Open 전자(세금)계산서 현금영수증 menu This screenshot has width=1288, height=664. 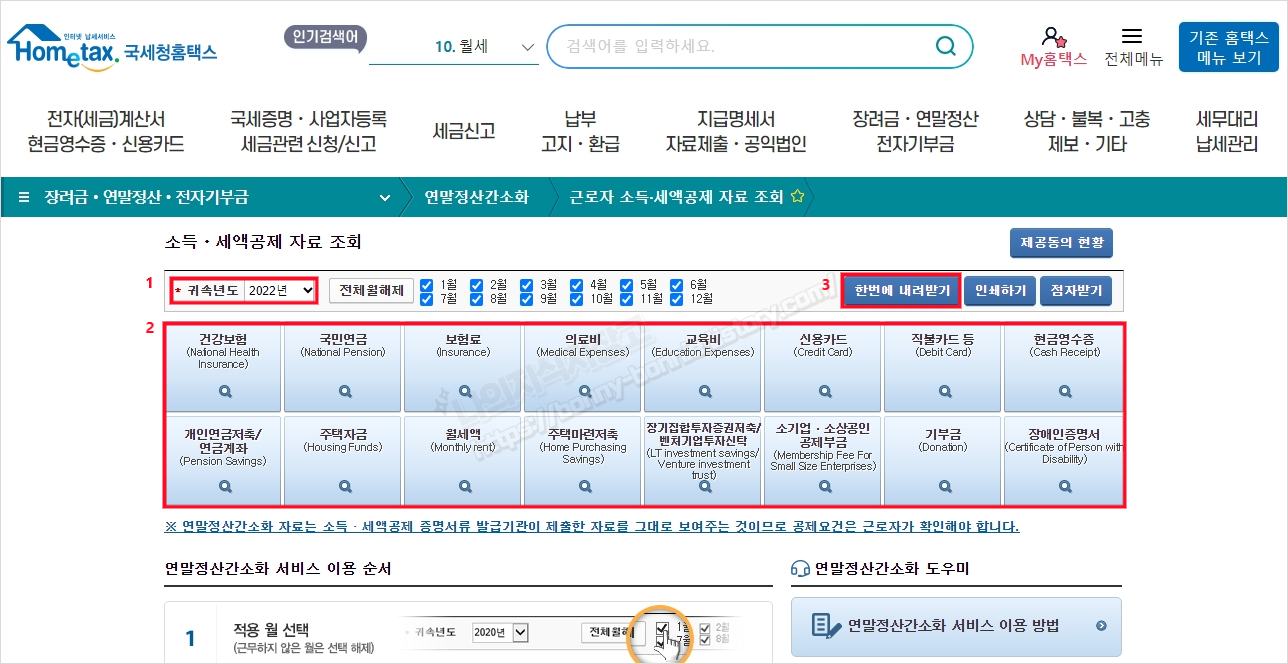tap(106, 131)
